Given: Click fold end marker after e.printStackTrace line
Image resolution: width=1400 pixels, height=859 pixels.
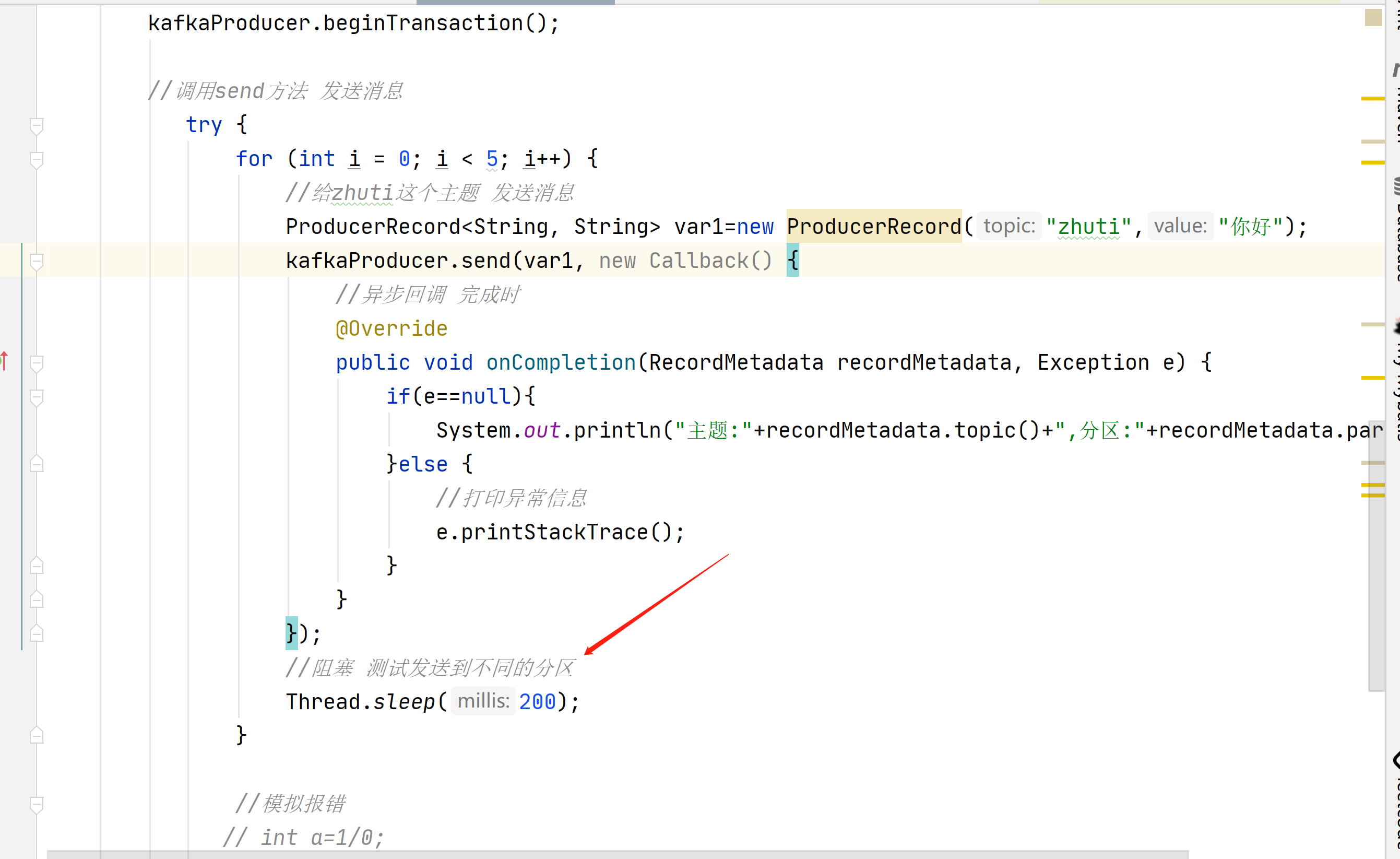Looking at the screenshot, I should tap(37, 566).
